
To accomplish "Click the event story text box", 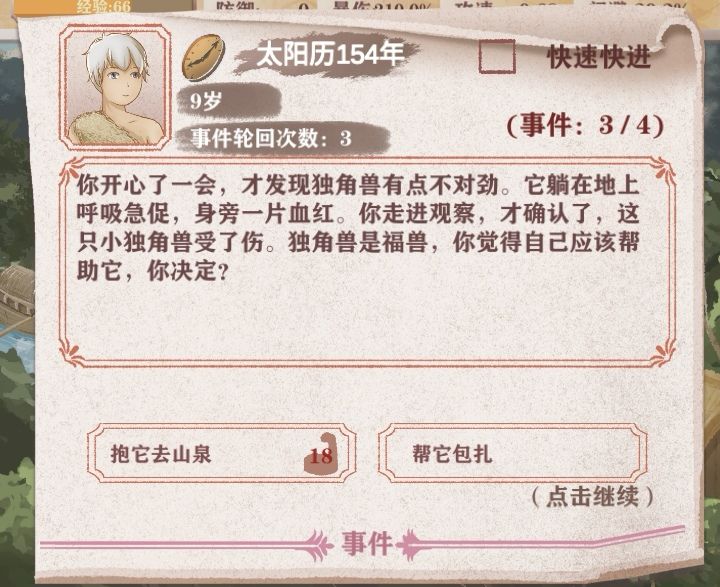I will [367, 262].
